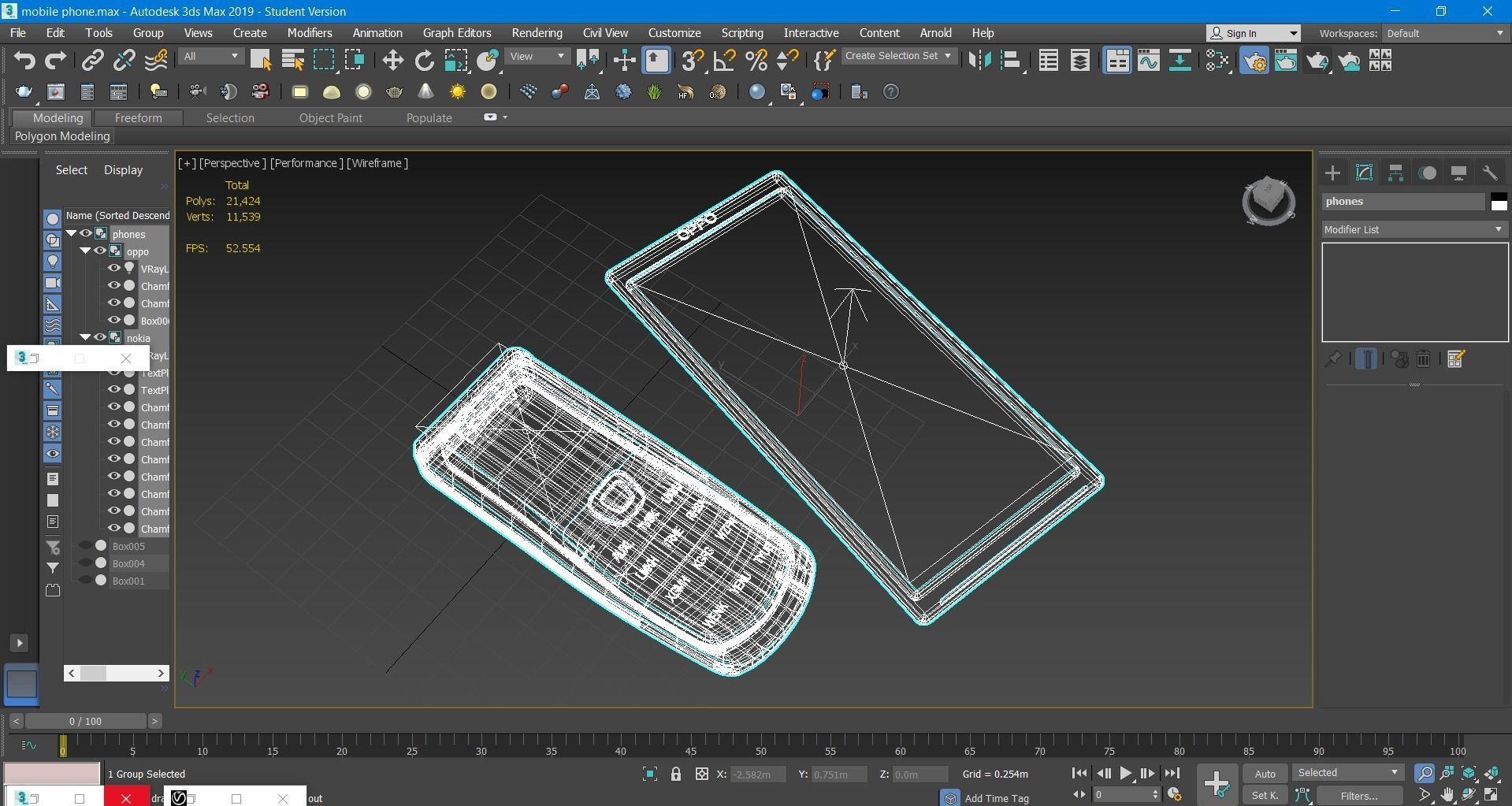Toggle selection lock padlock icon
Viewport: 1512px width, 806px height.
(675, 774)
